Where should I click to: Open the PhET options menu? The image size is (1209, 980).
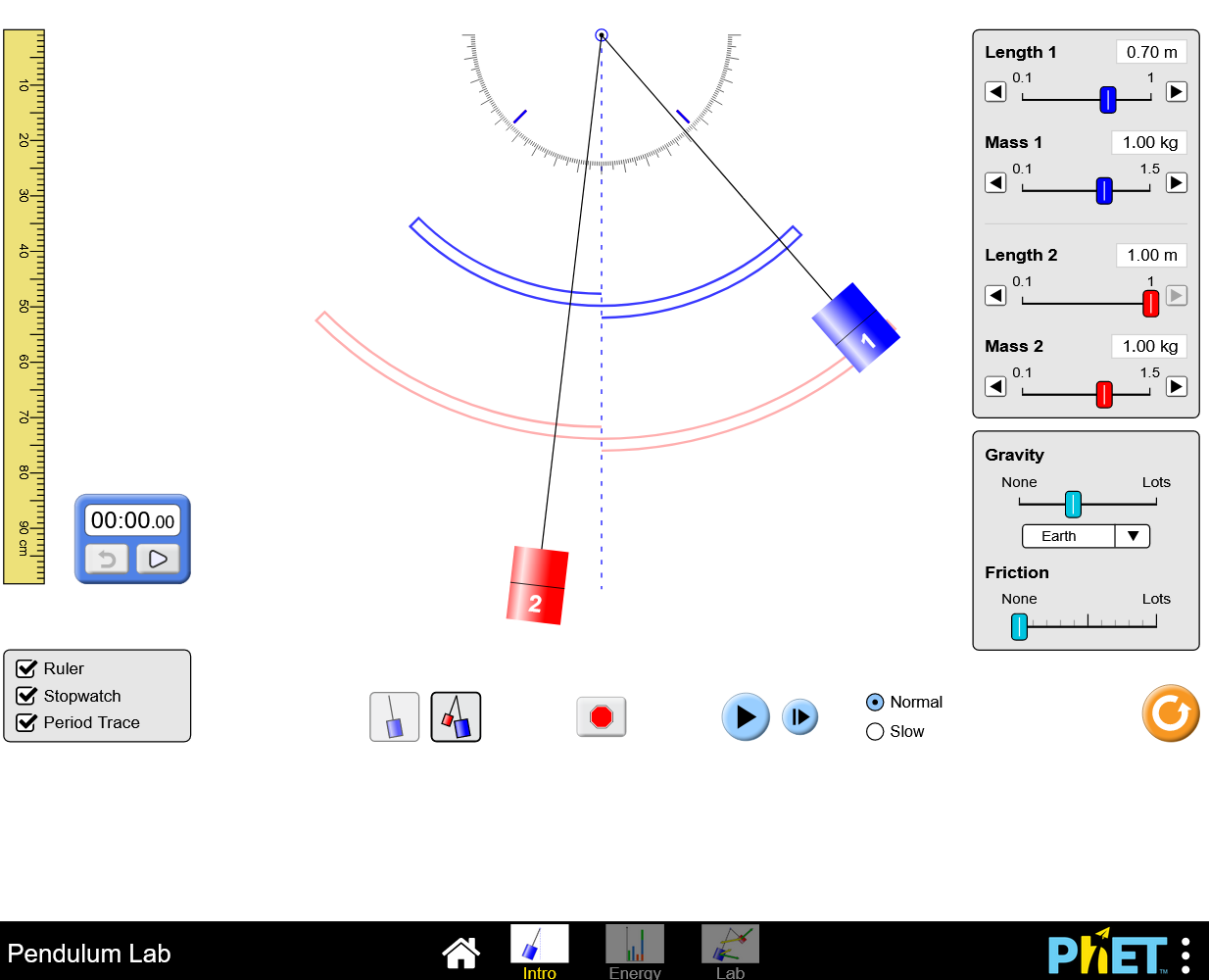tap(1185, 955)
